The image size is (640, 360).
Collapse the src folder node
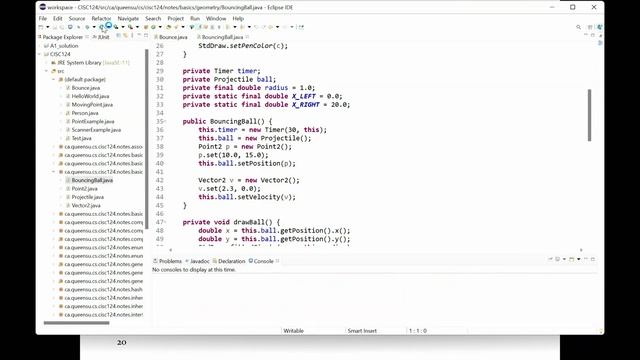tap(47, 71)
